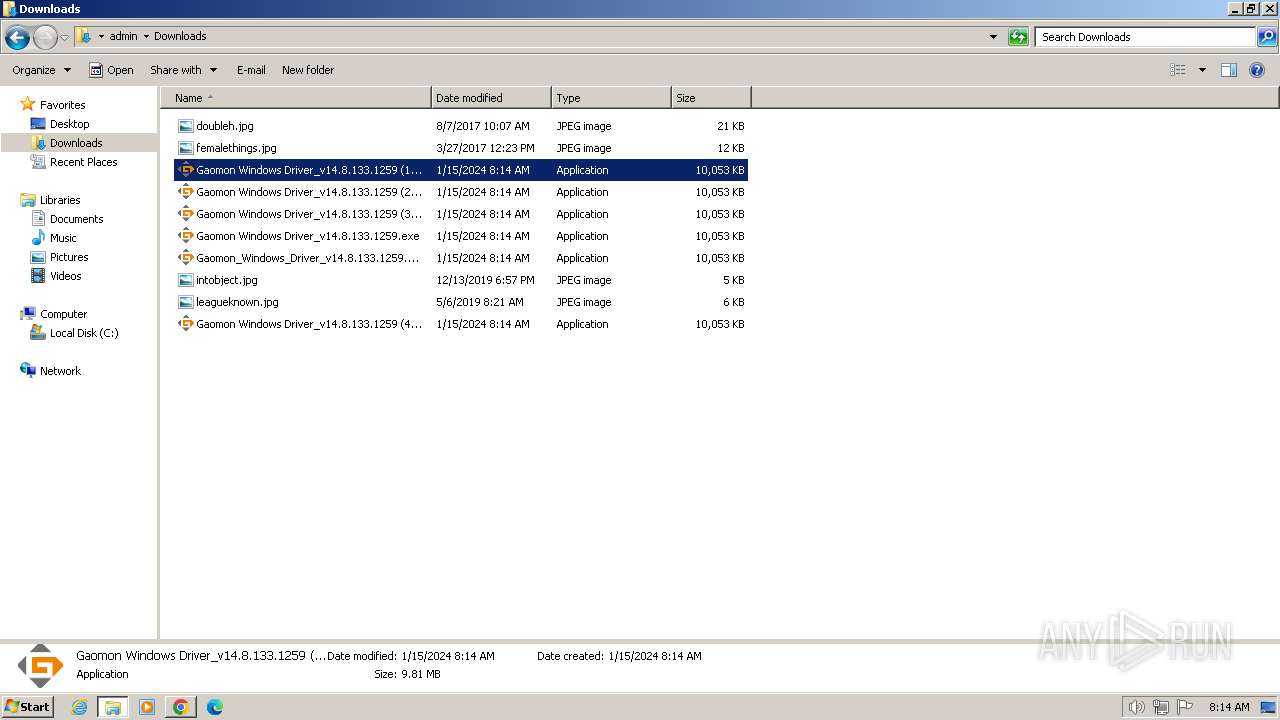This screenshot has width=1280, height=720.
Task: Click the Start button
Action: click(27, 706)
